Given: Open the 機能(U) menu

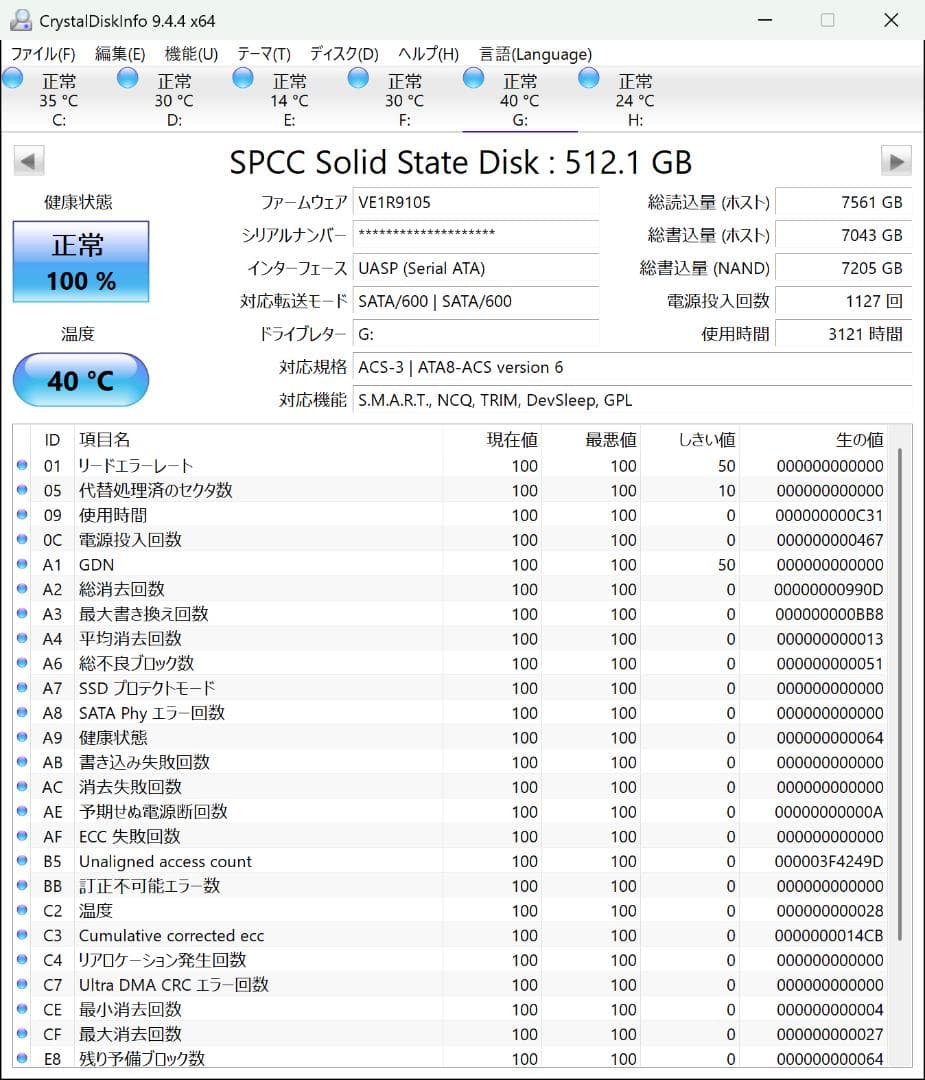Looking at the screenshot, I should pos(191,54).
